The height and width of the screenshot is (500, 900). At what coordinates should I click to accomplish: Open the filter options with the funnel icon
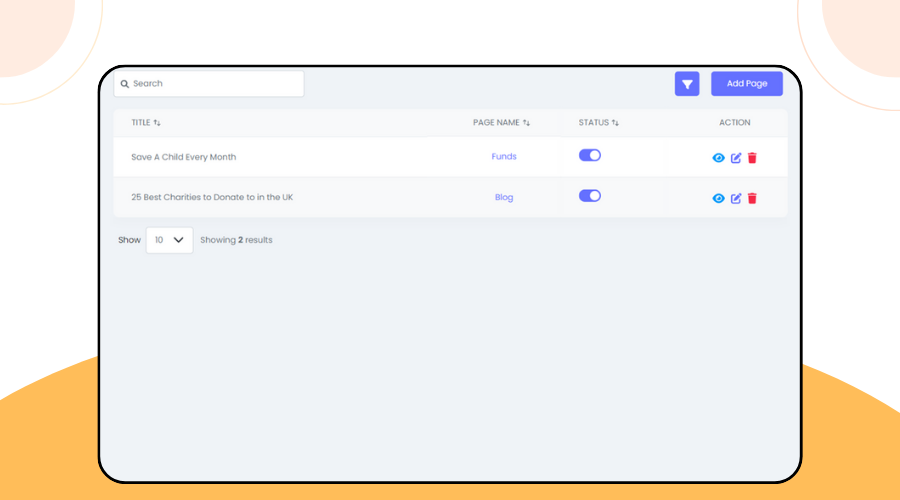click(687, 84)
